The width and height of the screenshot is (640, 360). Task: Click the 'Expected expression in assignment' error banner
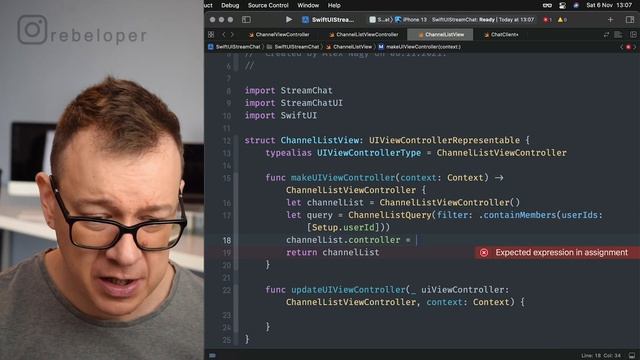(x=557, y=253)
